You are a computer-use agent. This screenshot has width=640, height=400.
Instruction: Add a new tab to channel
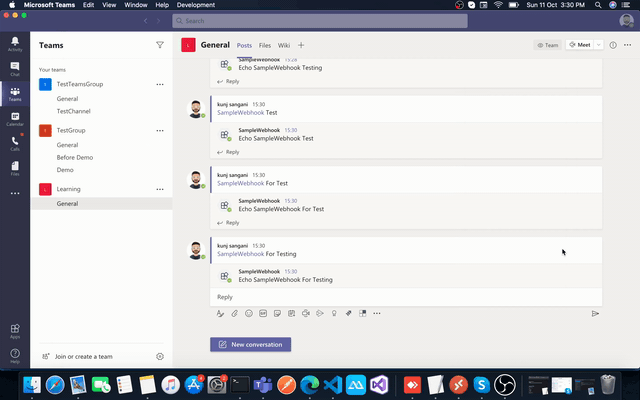click(301, 45)
